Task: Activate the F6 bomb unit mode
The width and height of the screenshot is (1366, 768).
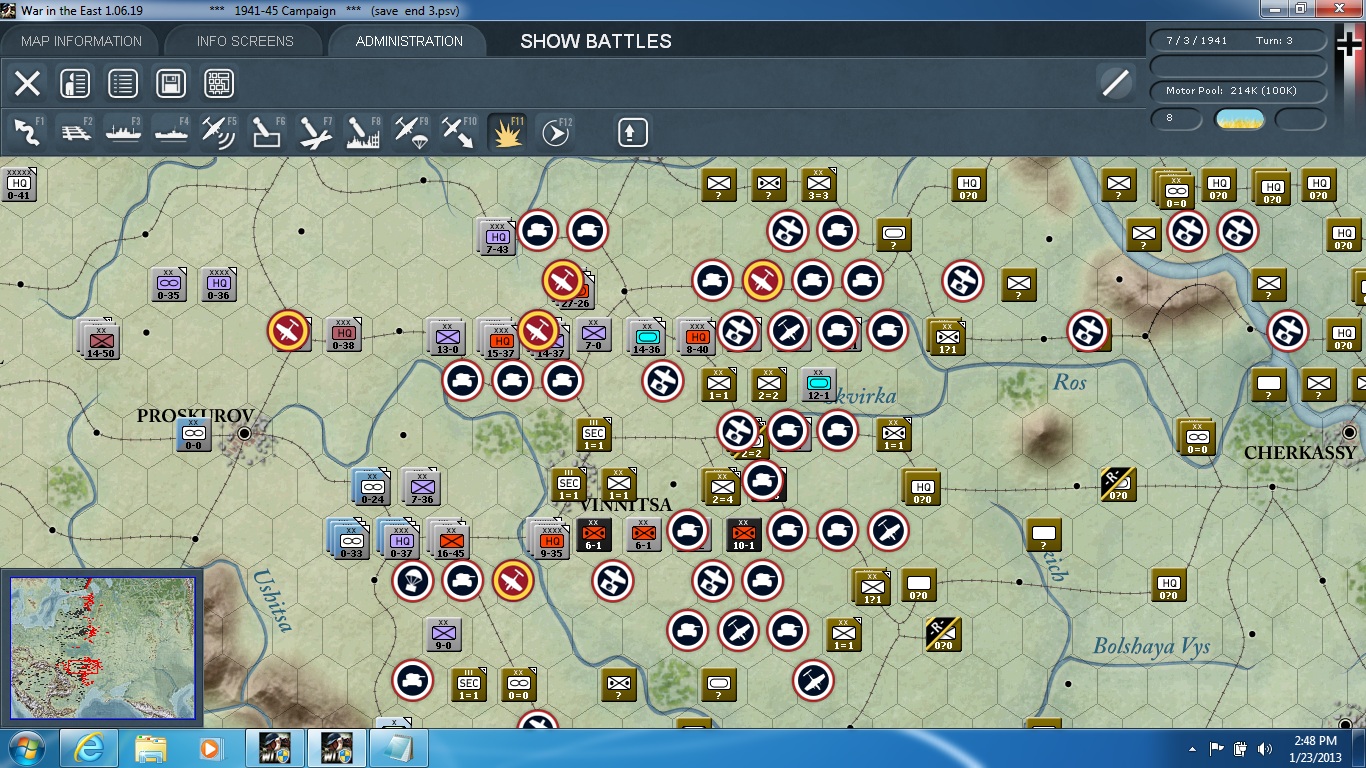Action: tap(267, 132)
